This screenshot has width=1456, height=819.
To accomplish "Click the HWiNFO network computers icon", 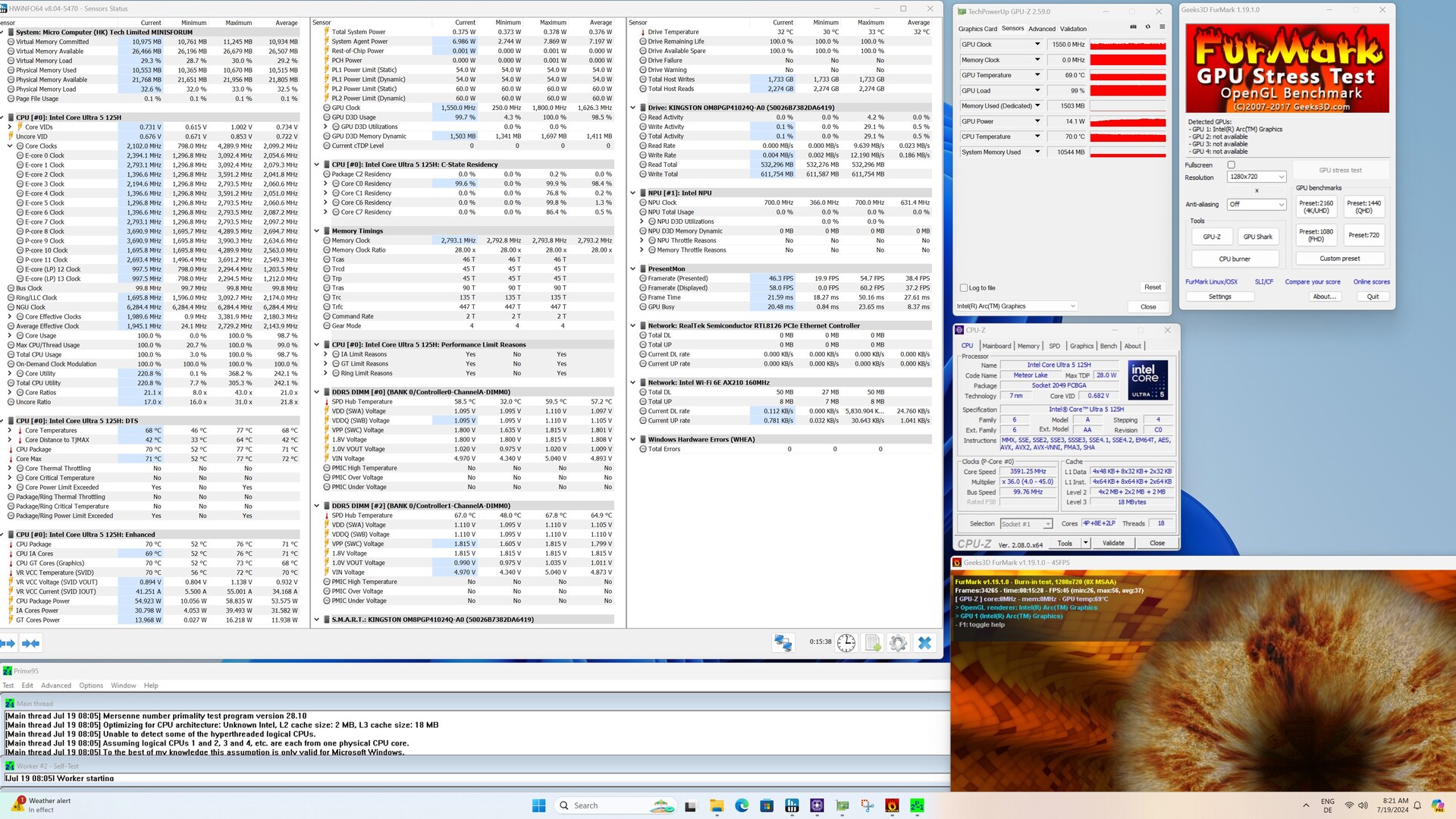I will [783, 643].
